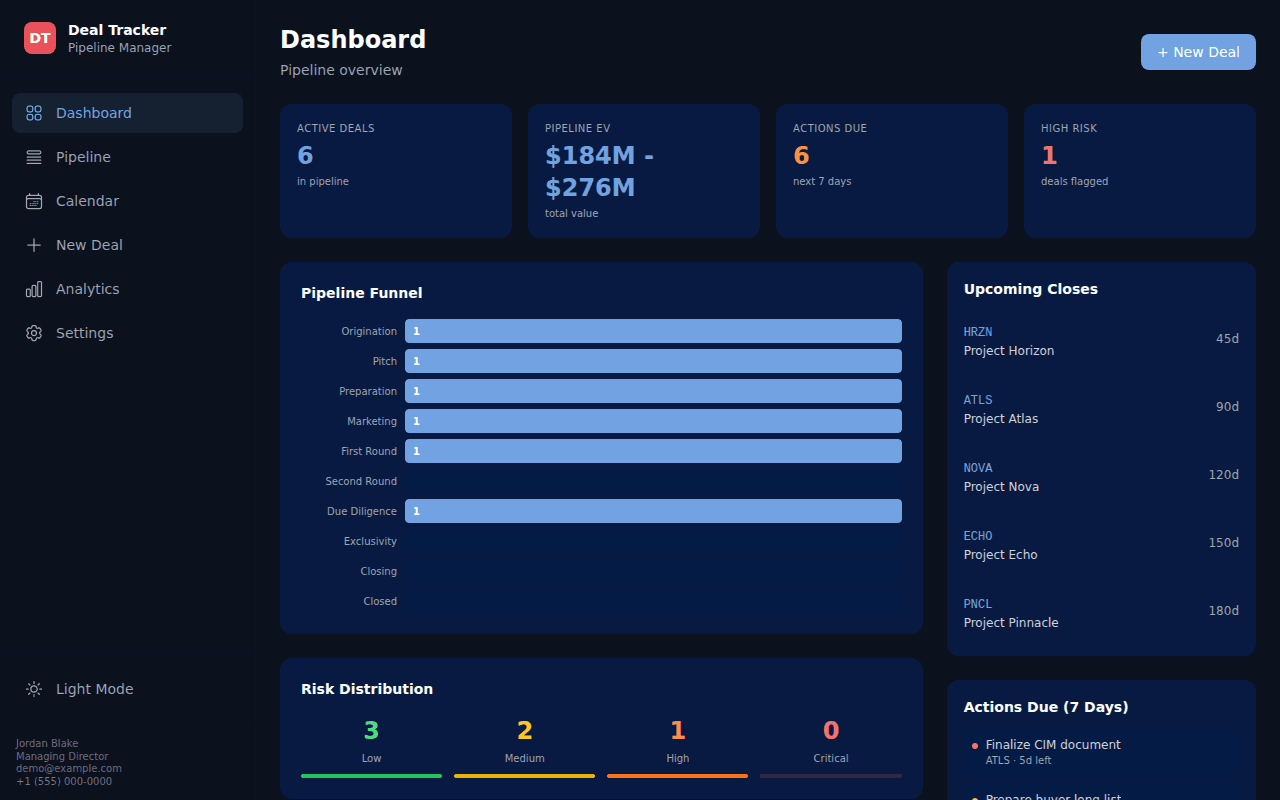Open the Pipeline menu item

[x=127, y=157]
